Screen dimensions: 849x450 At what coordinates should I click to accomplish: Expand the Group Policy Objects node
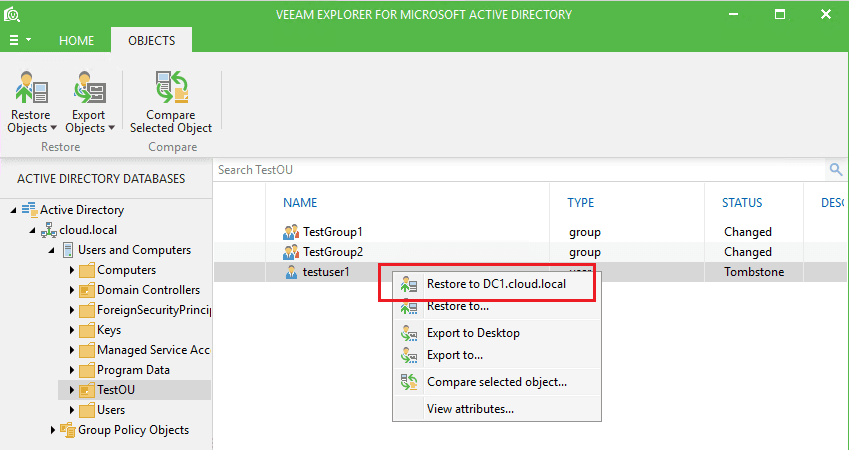(53, 430)
